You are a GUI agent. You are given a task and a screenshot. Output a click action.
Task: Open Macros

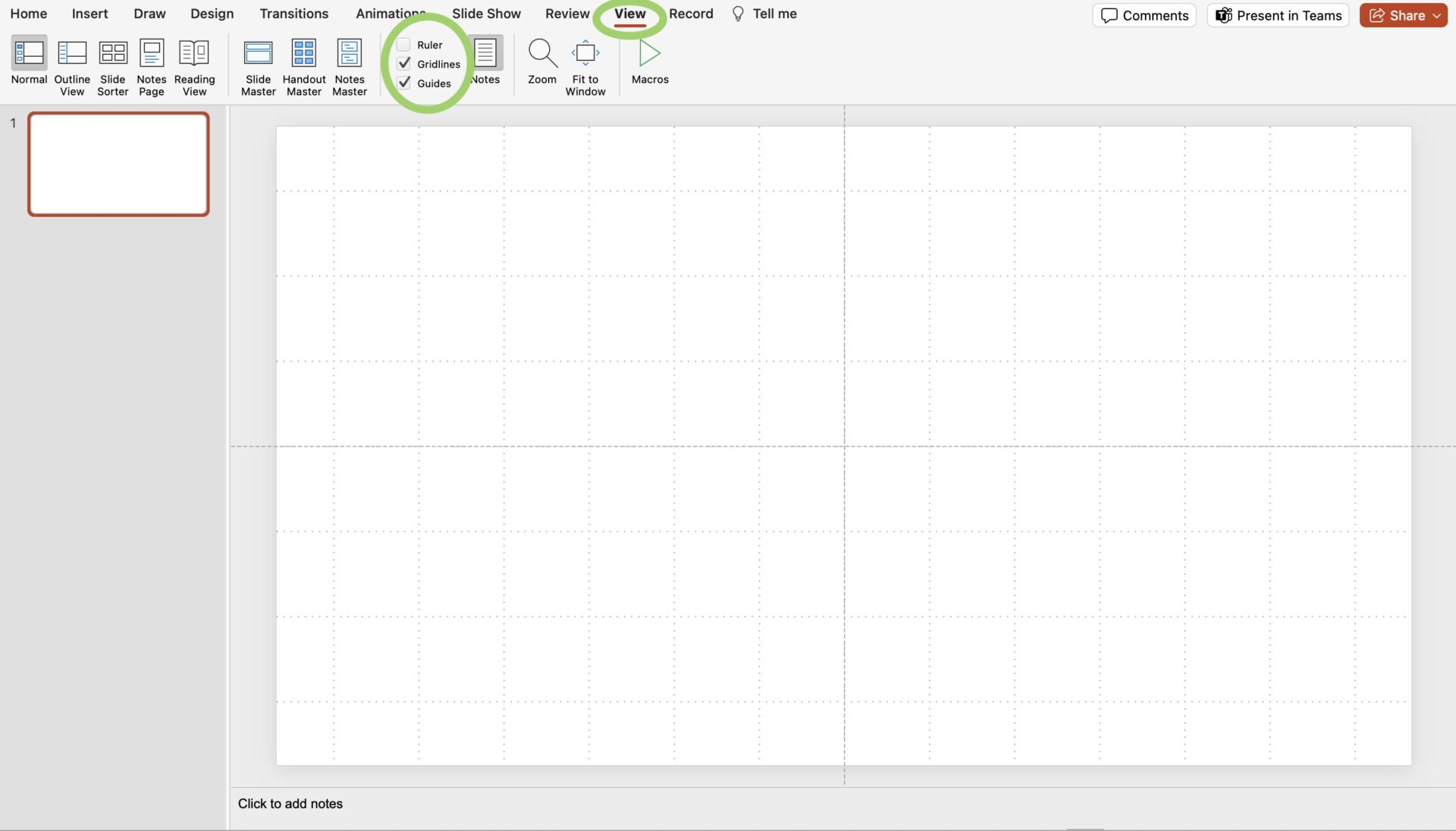650,61
